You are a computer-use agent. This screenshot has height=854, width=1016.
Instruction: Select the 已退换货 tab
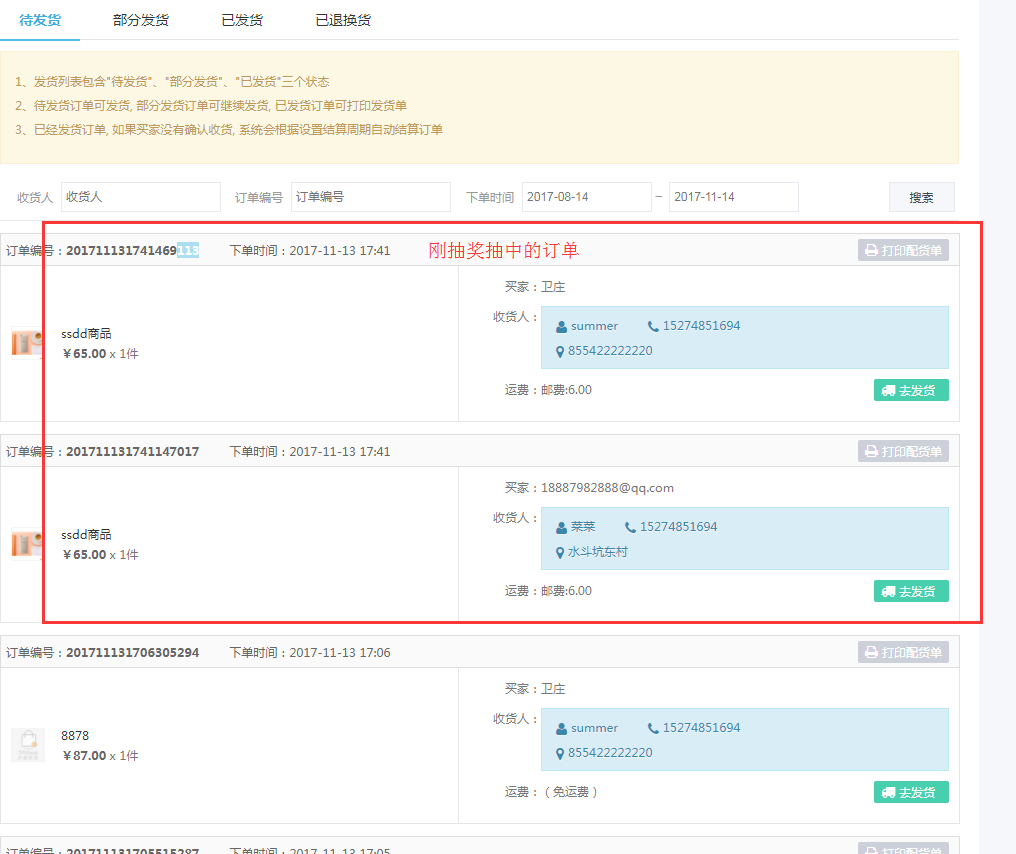pos(343,20)
